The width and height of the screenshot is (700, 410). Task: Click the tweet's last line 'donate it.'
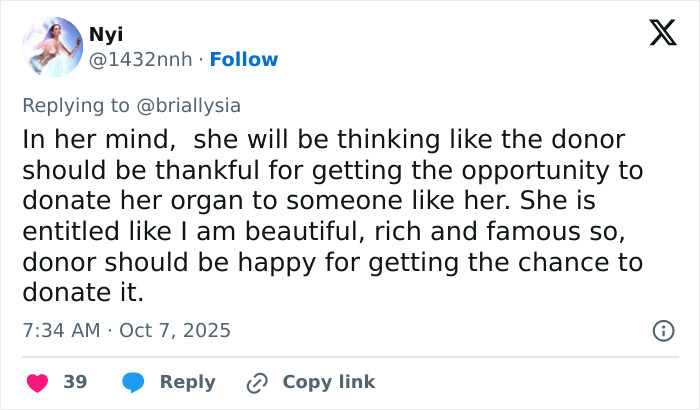83,295
